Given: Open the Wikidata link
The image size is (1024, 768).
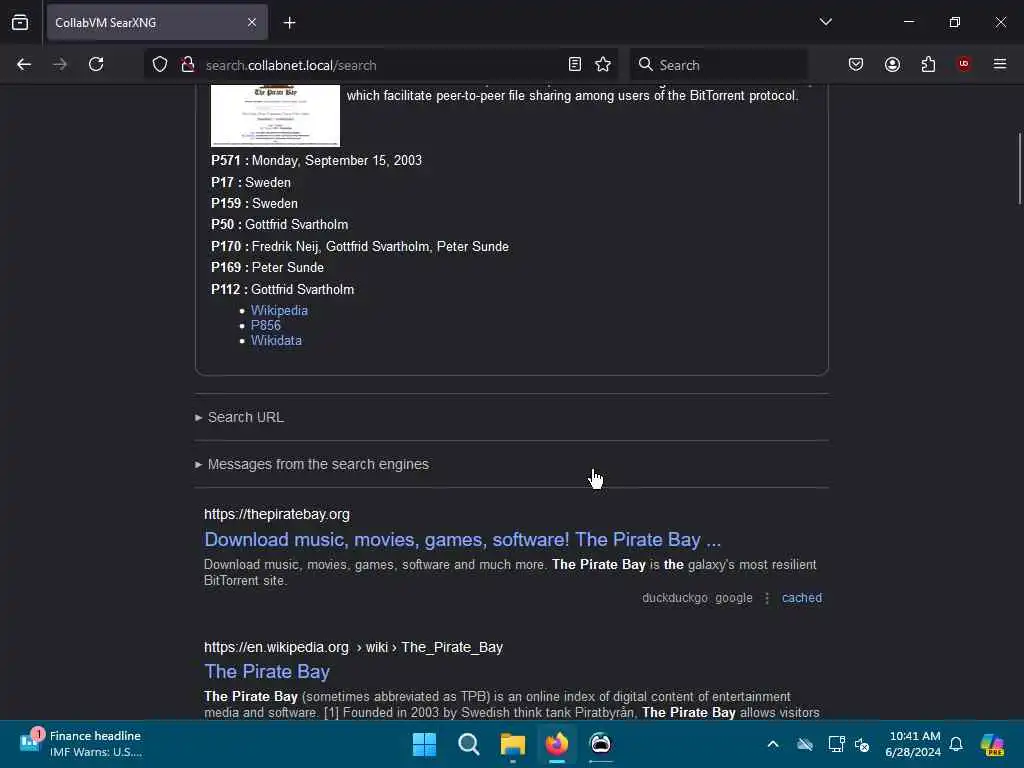Looking at the screenshot, I should click(276, 340).
